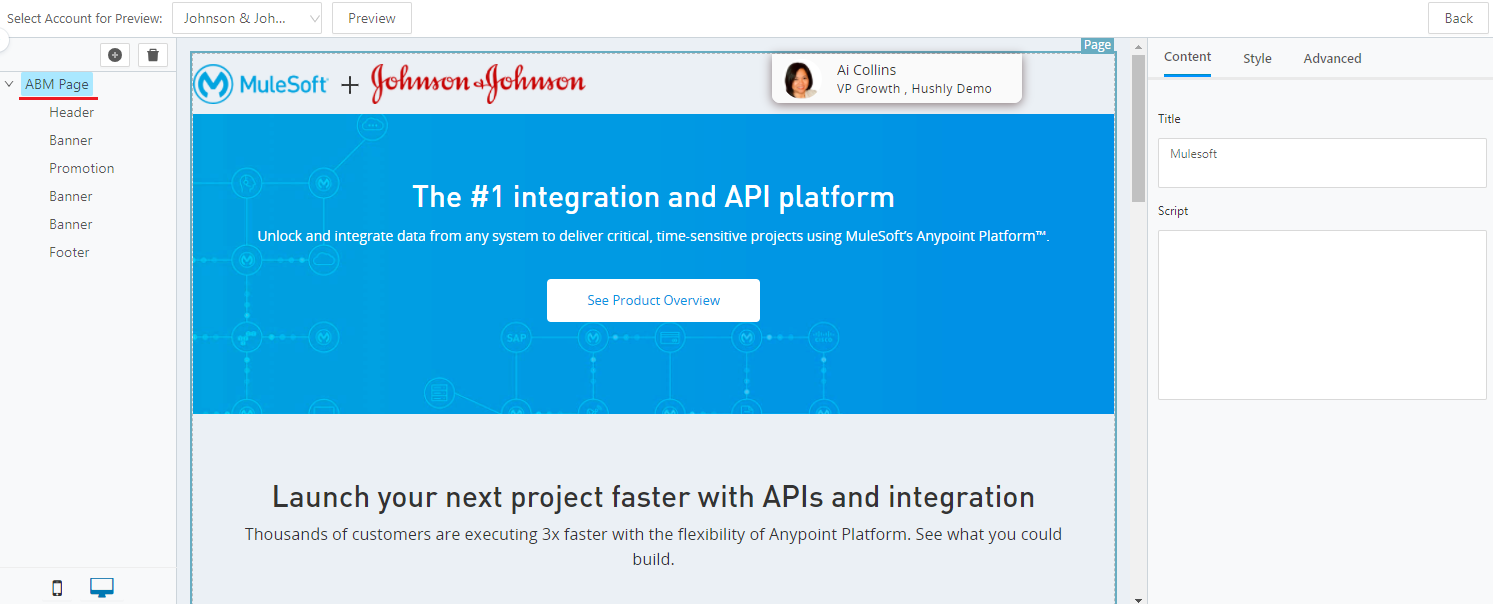
Task: Click the add element plus icon
Action: point(115,55)
